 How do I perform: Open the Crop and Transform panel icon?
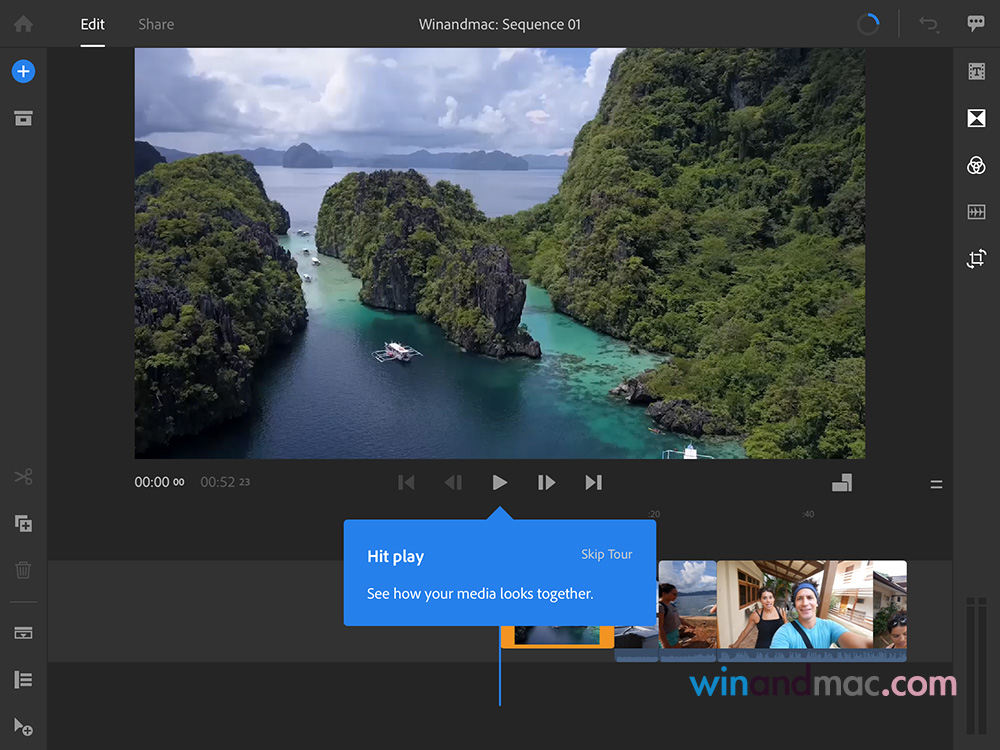pyautogui.click(x=976, y=259)
